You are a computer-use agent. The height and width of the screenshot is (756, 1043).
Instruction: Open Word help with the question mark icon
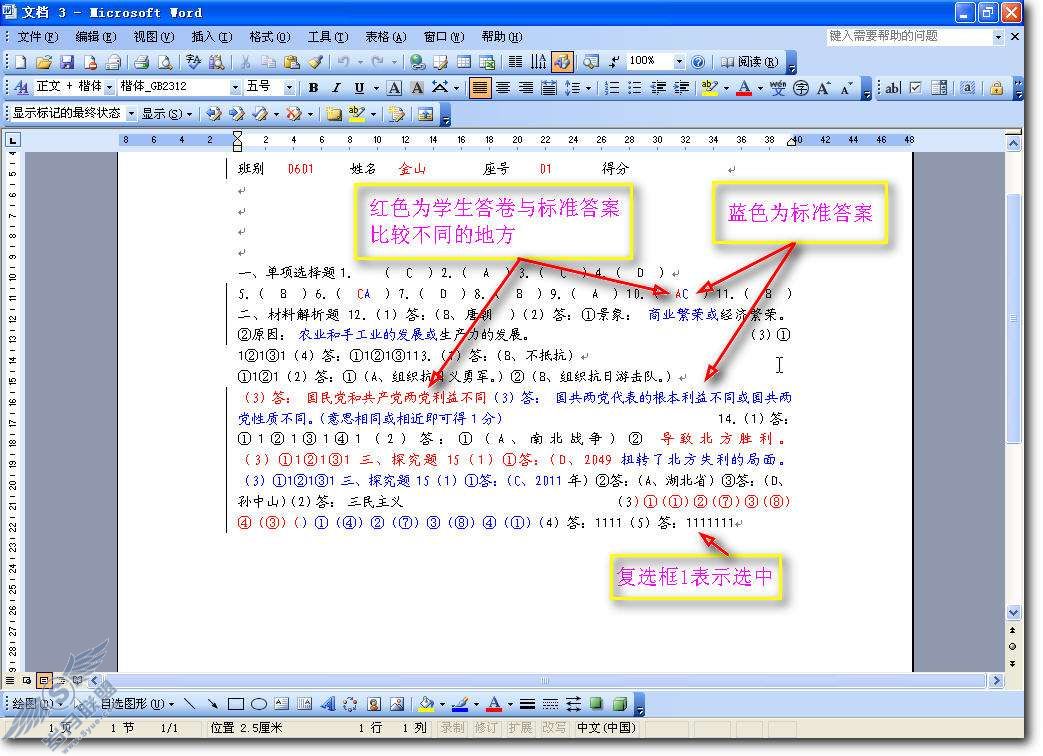[x=698, y=63]
